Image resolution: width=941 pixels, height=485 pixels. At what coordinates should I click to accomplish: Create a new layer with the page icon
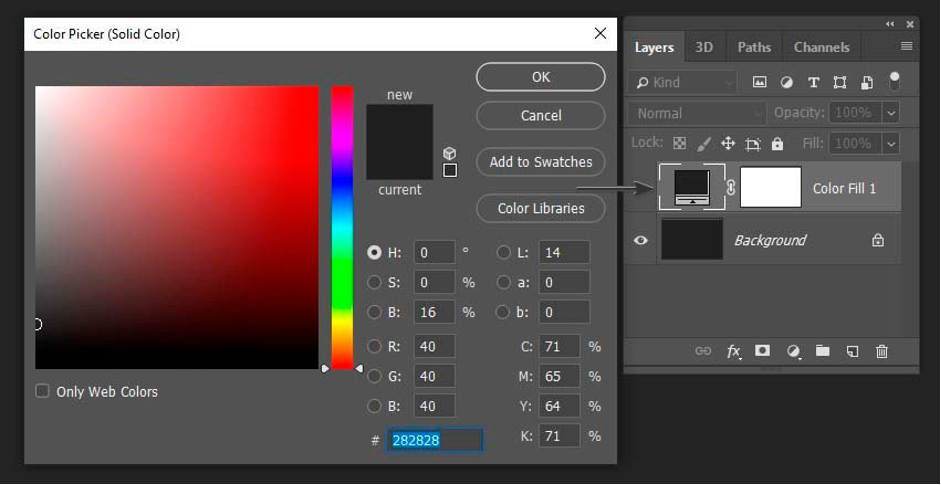[x=852, y=351]
